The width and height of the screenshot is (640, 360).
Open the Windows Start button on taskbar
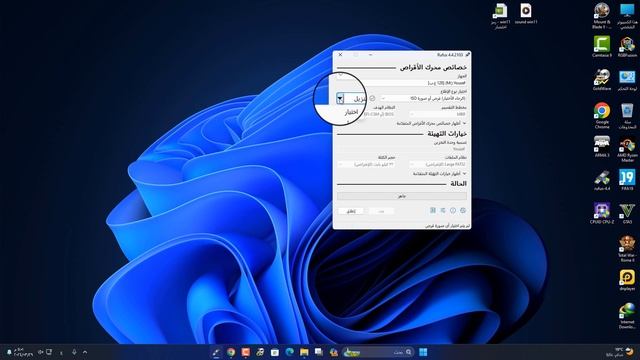[x=423, y=352]
